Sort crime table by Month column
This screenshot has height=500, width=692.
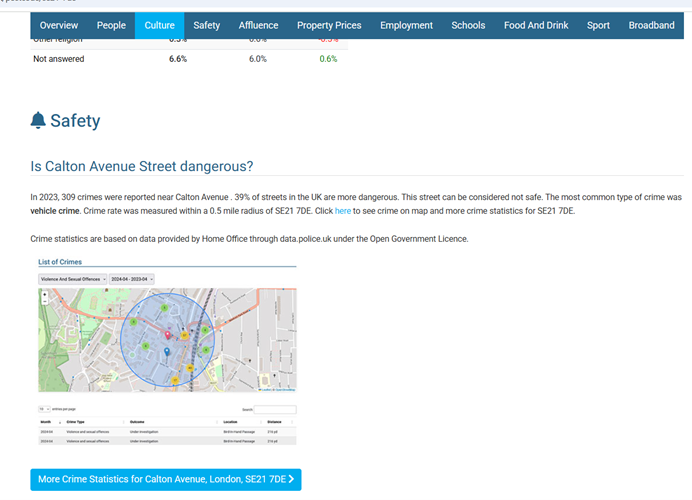click(47, 423)
